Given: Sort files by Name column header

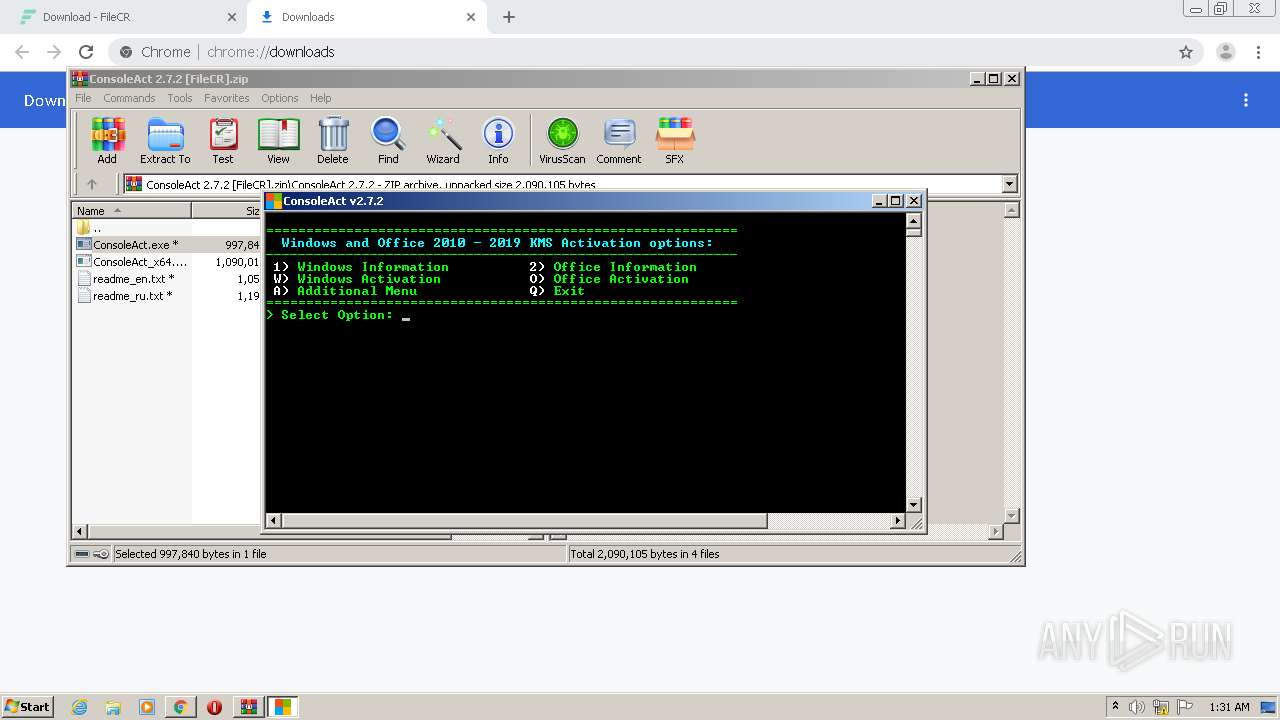Looking at the screenshot, I should click(x=131, y=210).
